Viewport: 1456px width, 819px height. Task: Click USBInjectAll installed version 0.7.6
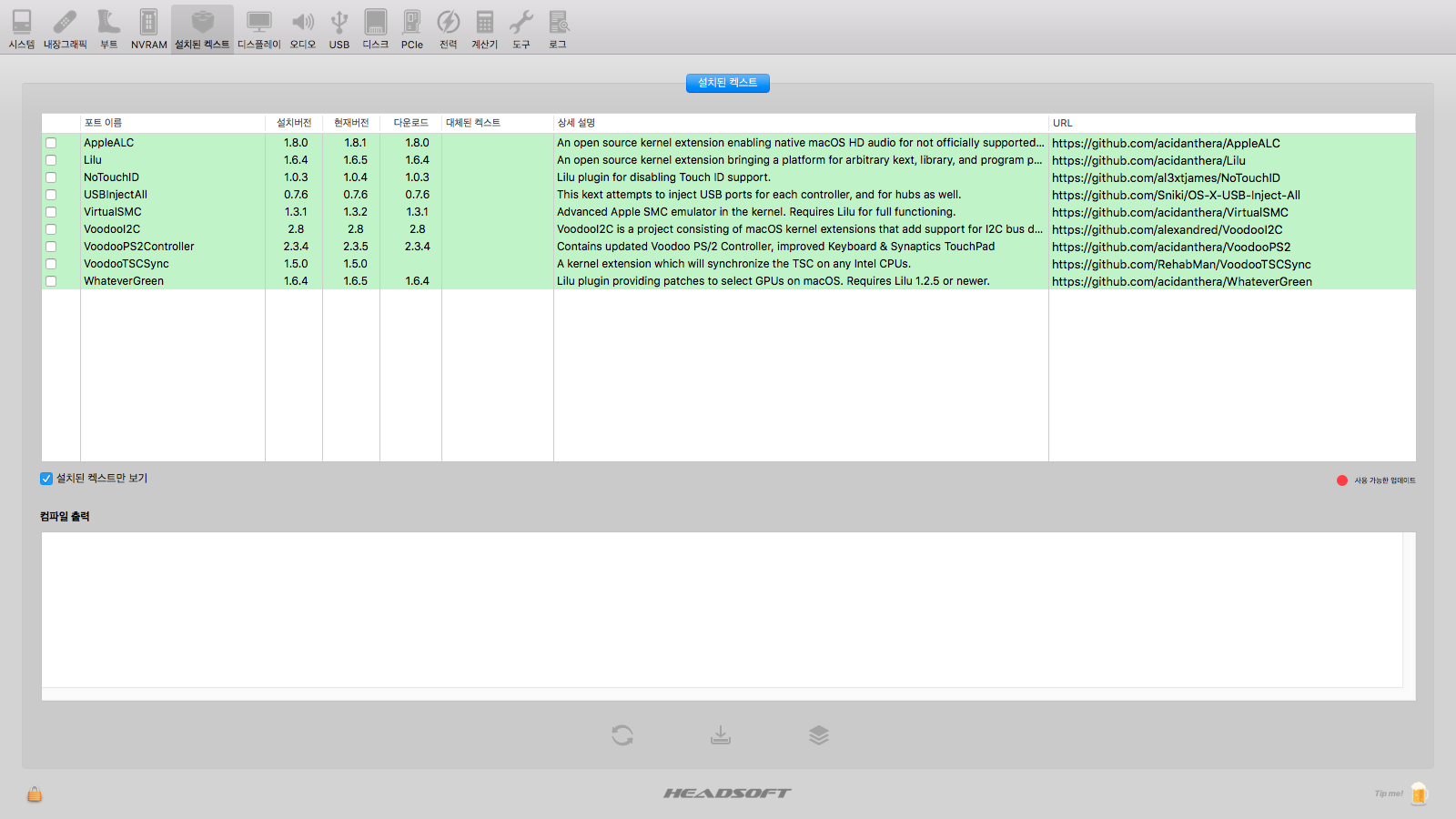coord(296,195)
